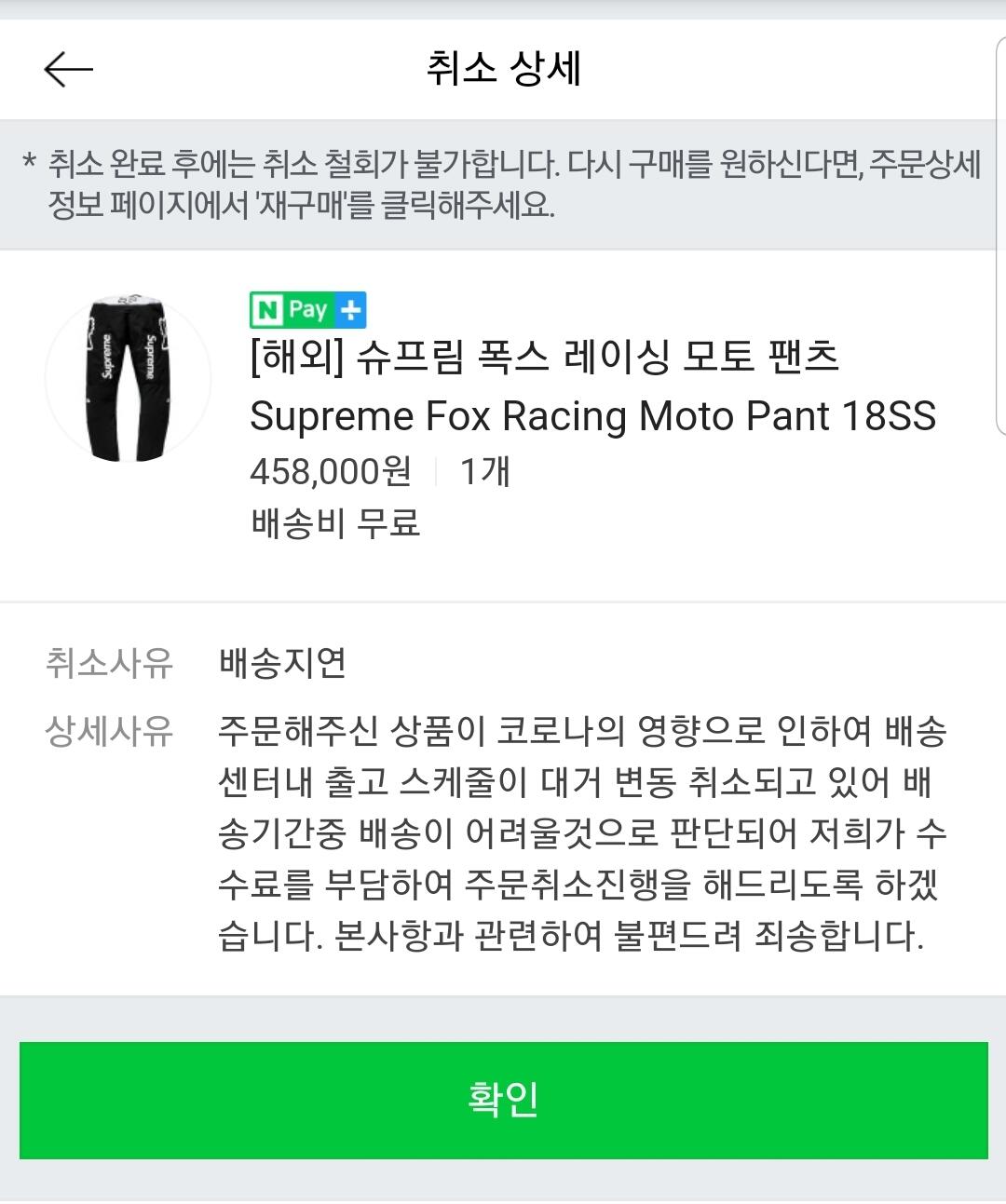Image resolution: width=1006 pixels, height=1204 pixels.
Task: Click the 취소사유 label
Action: click(x=109, y=663)
